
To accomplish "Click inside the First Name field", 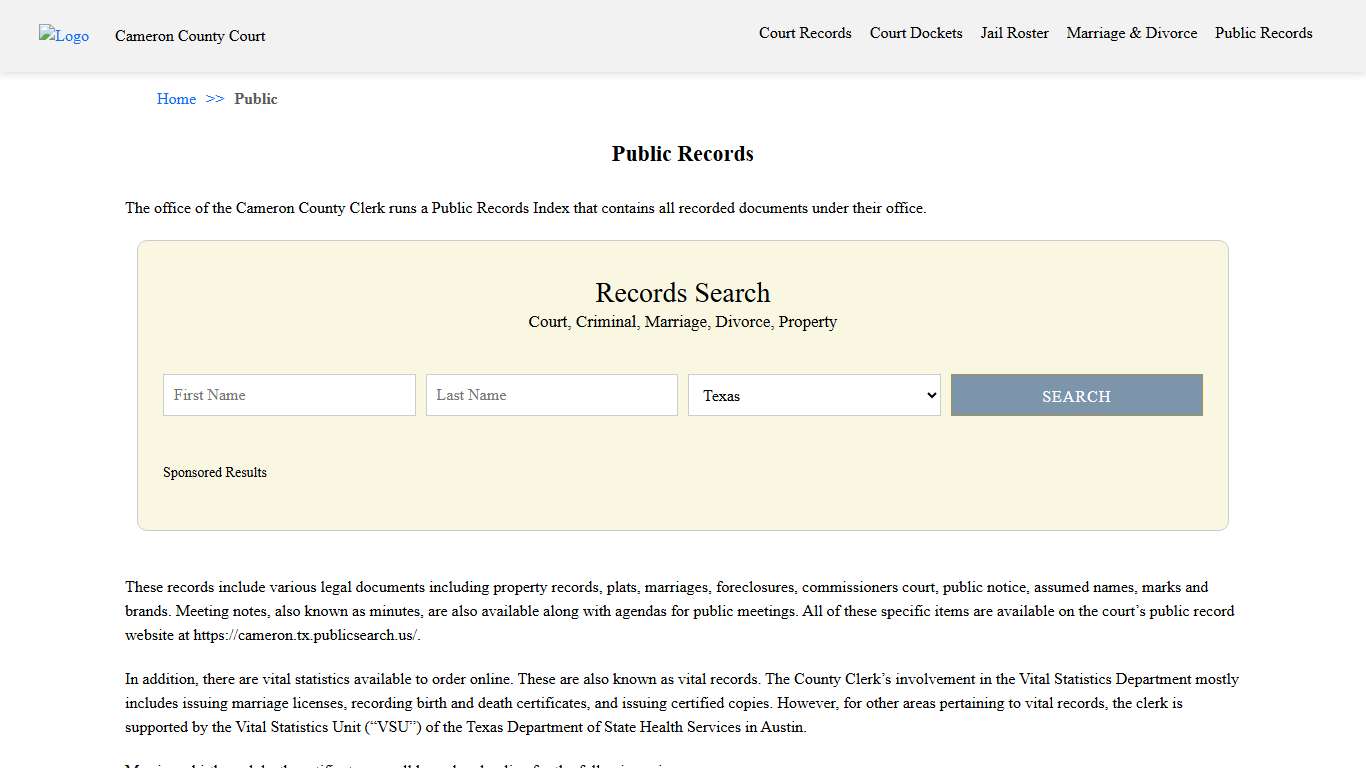I will 288,395.
